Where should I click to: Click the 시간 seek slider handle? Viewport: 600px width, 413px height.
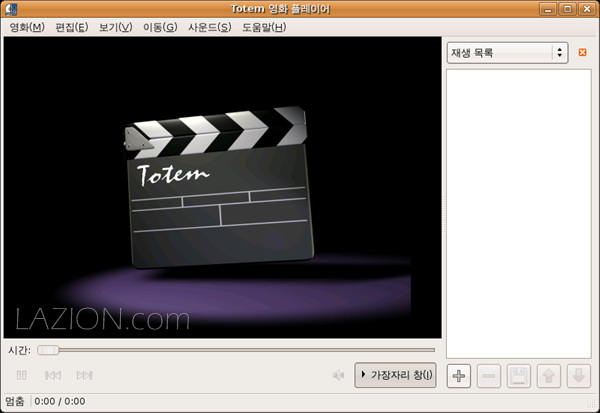(48, 350)
